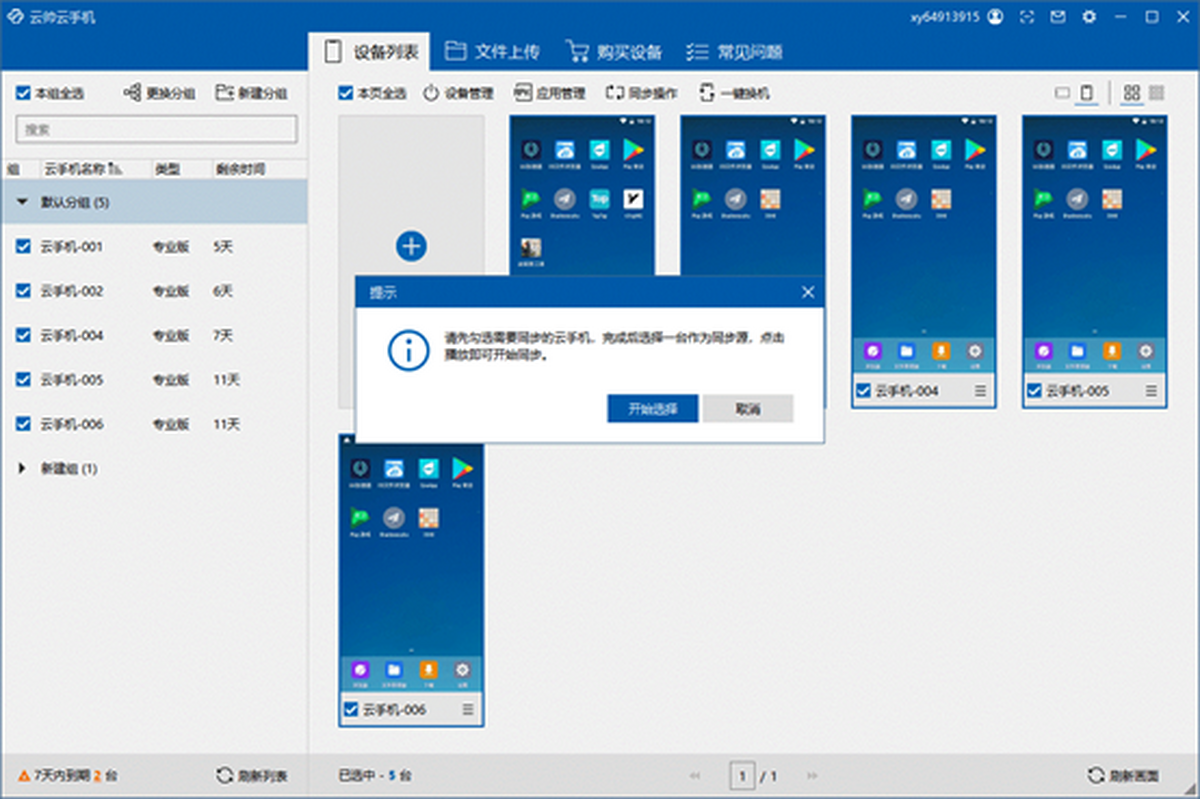1200x799 pixels.
Task: Switch to grid thumbnail view icon
Action: click(x=1132, y=93)
